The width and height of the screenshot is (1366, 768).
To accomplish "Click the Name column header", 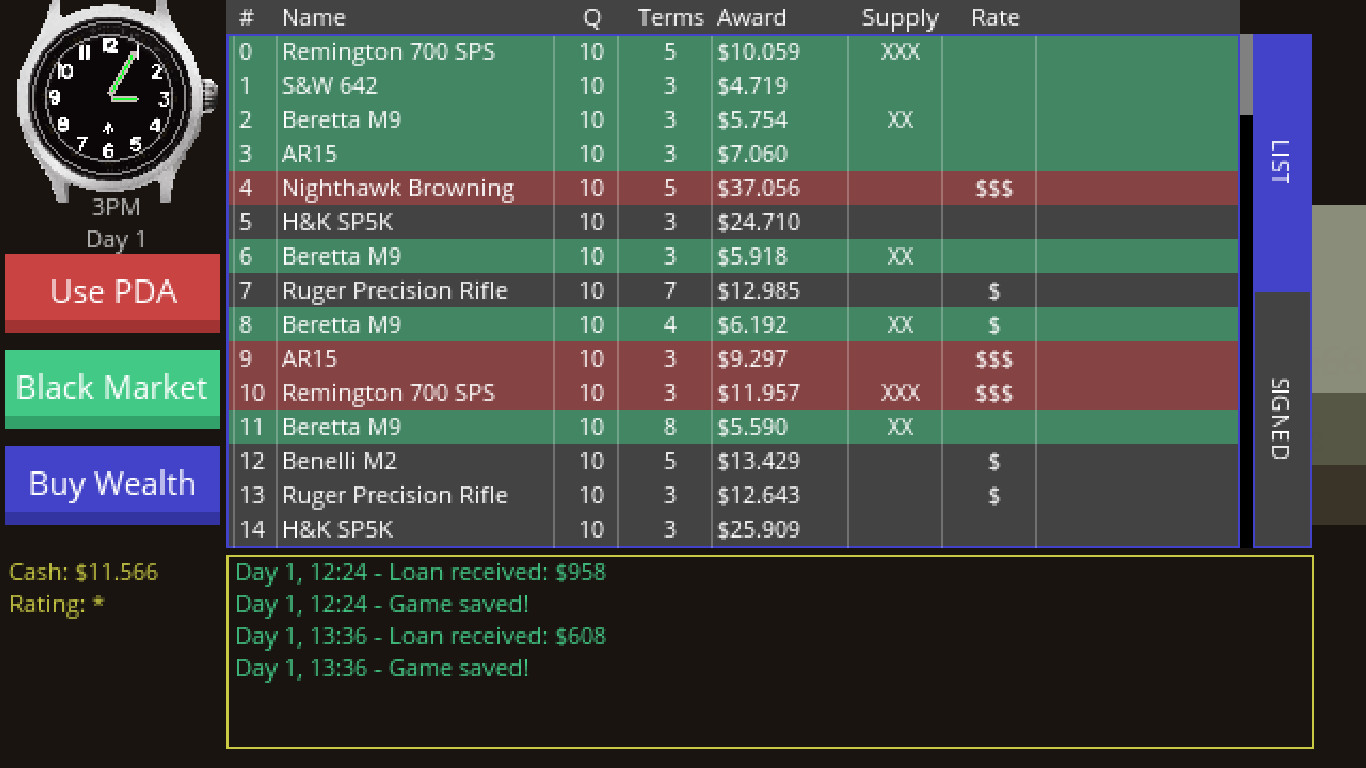I will tap(313, 17).
